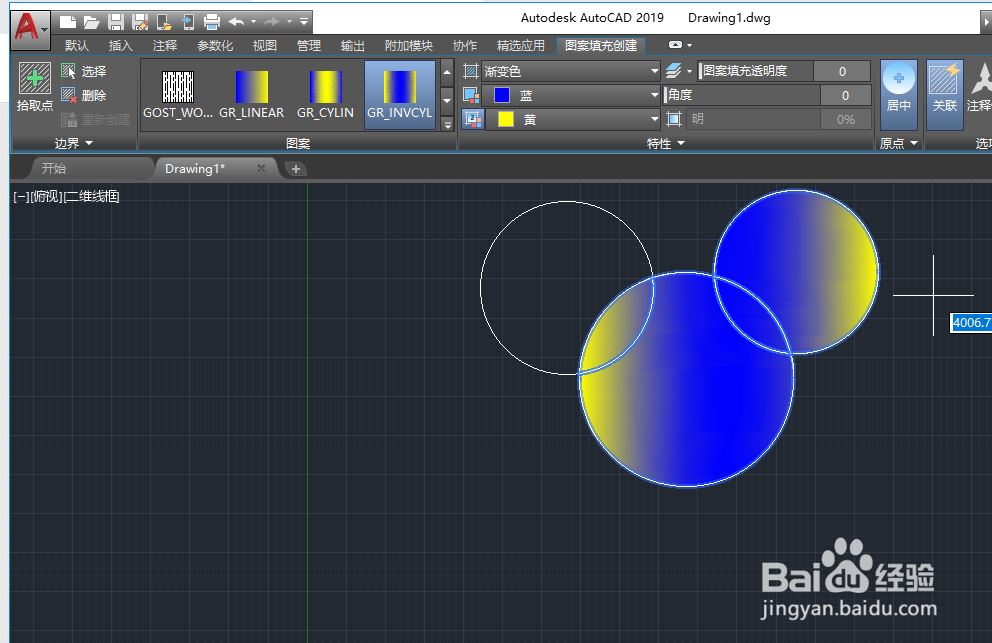Click the hatch type icon
Screen dimensions: 992x643
[471, 72]
